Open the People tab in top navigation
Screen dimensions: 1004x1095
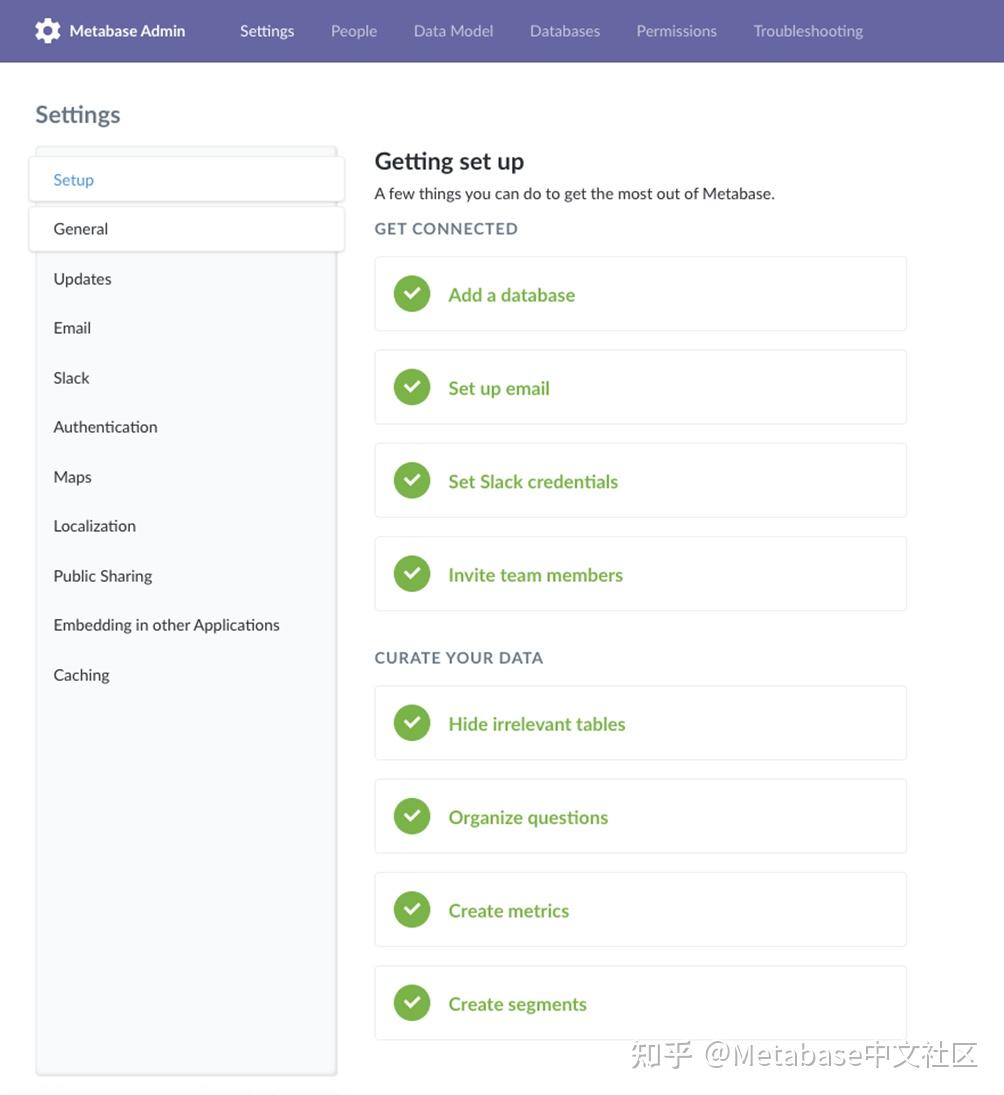click(354, 31)
